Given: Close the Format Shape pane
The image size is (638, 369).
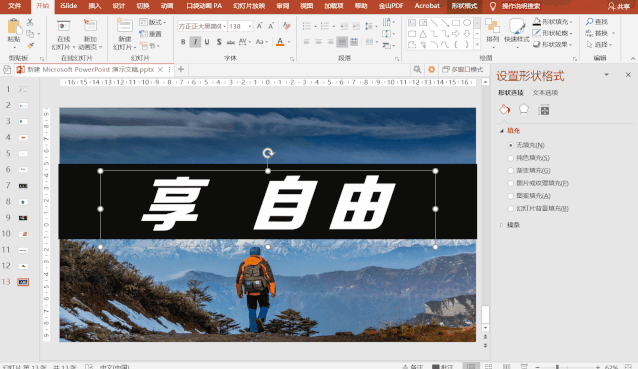Looking at the screenshot, I should pos(628,75).
